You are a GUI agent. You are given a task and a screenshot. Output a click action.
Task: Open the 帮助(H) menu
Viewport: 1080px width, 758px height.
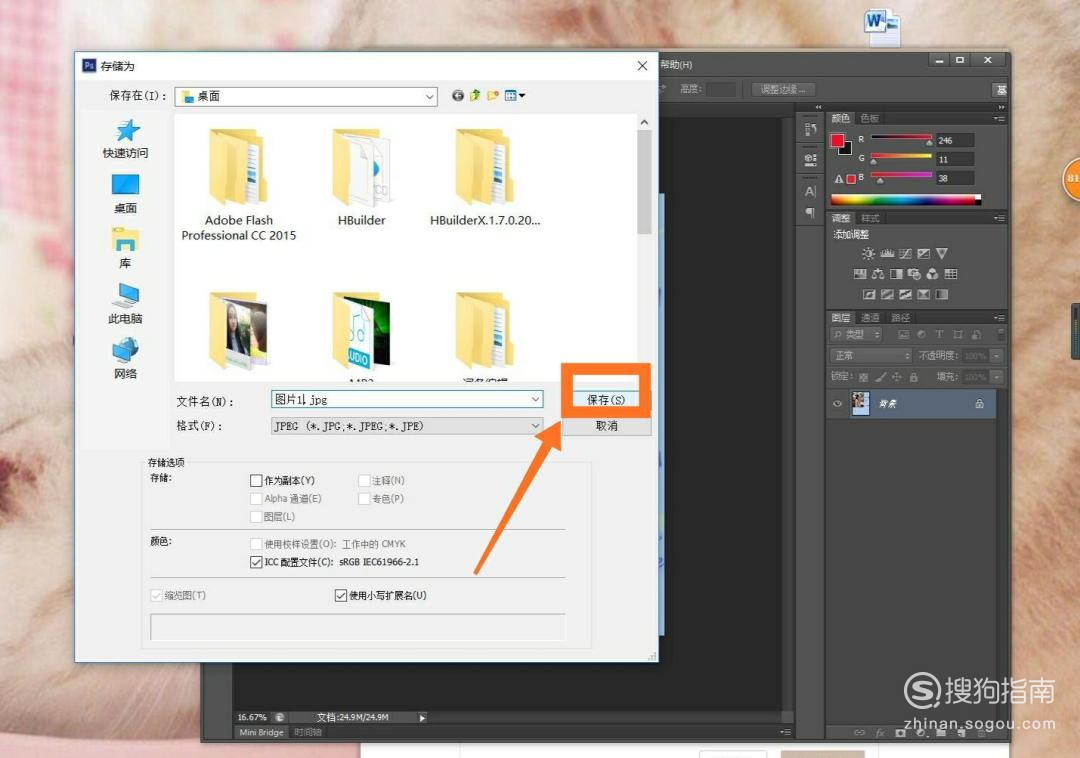click(x=676, y=64)
